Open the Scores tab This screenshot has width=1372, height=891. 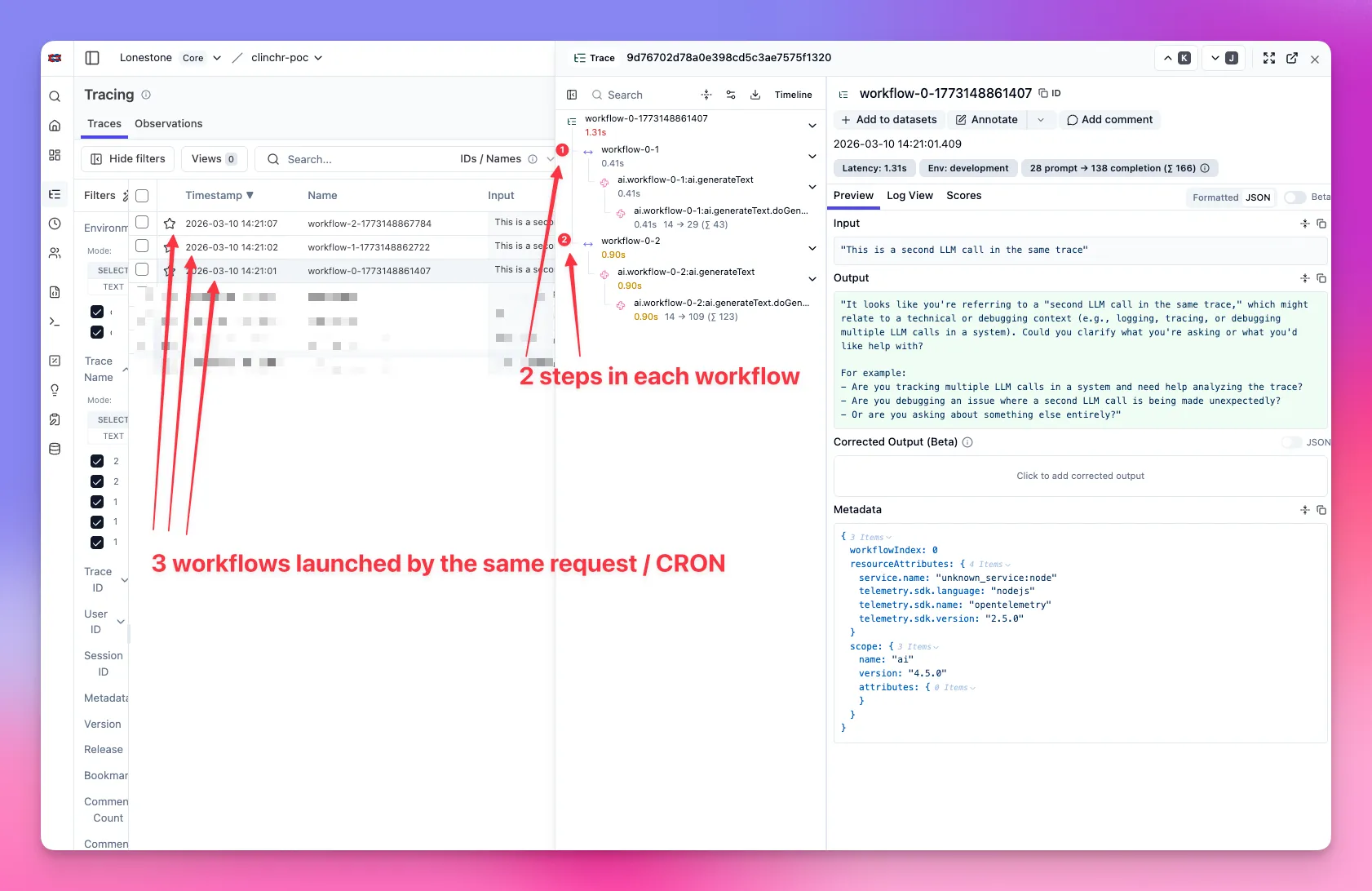coord(963,196)
